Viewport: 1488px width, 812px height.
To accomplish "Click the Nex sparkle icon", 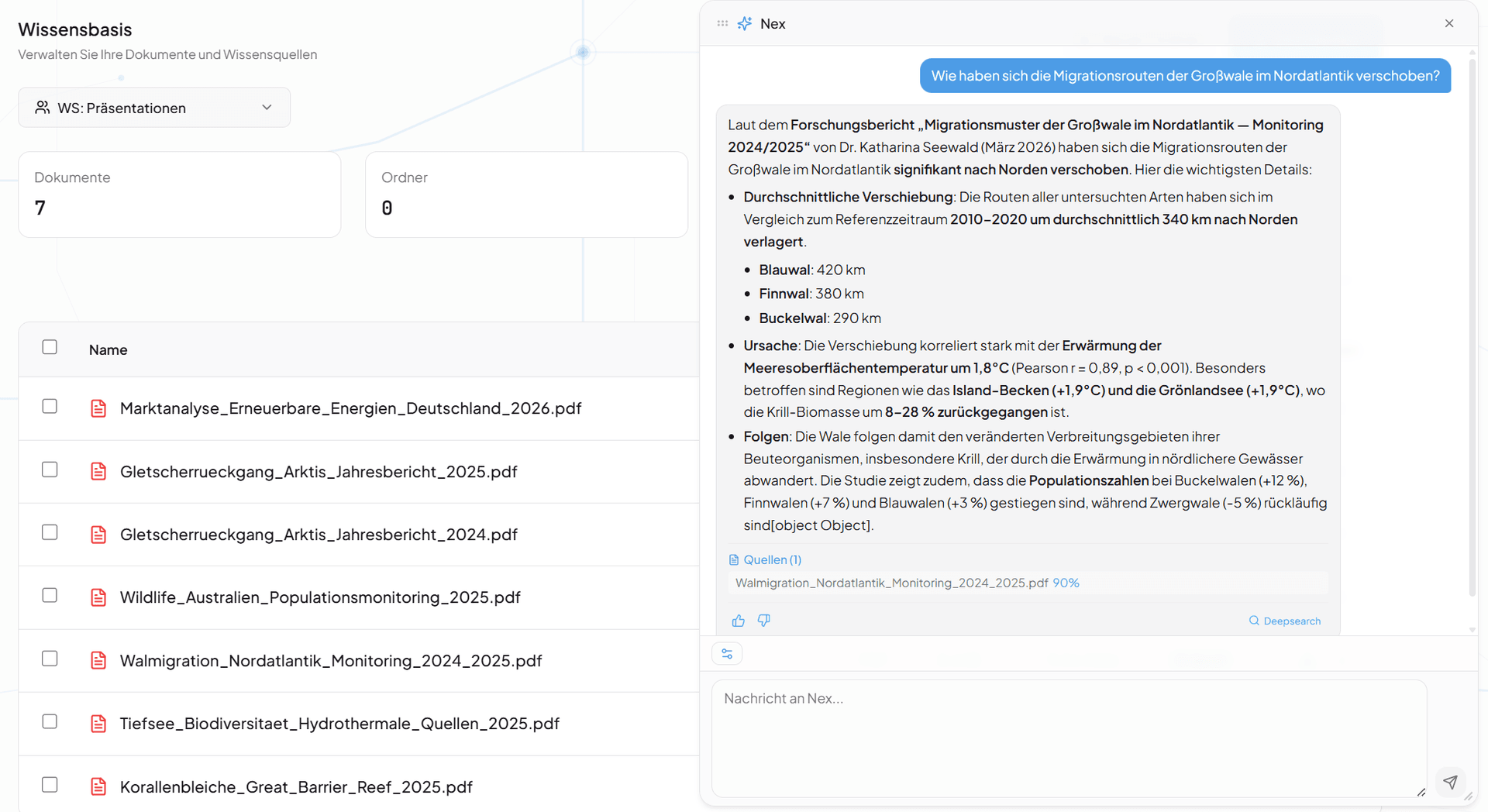I will [745, 24].
